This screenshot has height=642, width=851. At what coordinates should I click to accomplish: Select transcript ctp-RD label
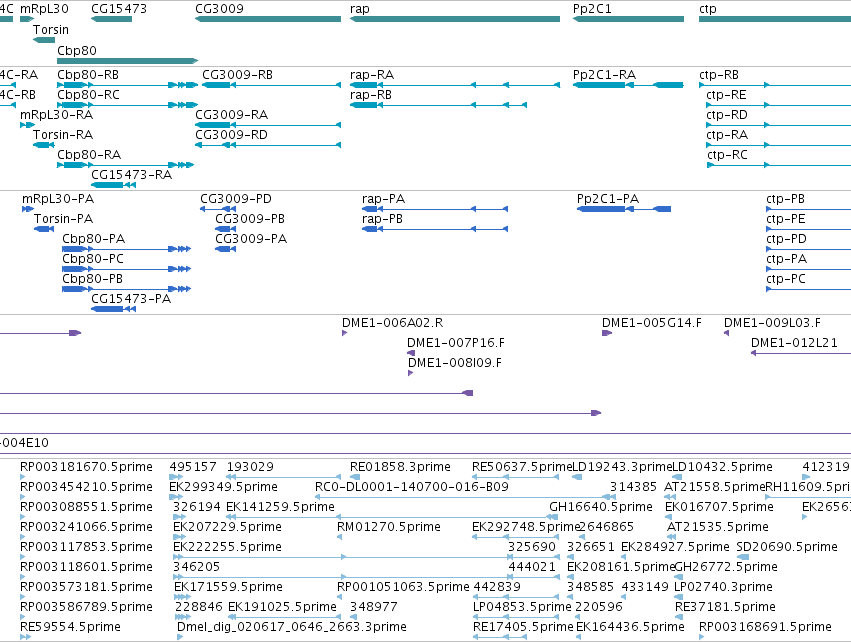coord(727,115)
